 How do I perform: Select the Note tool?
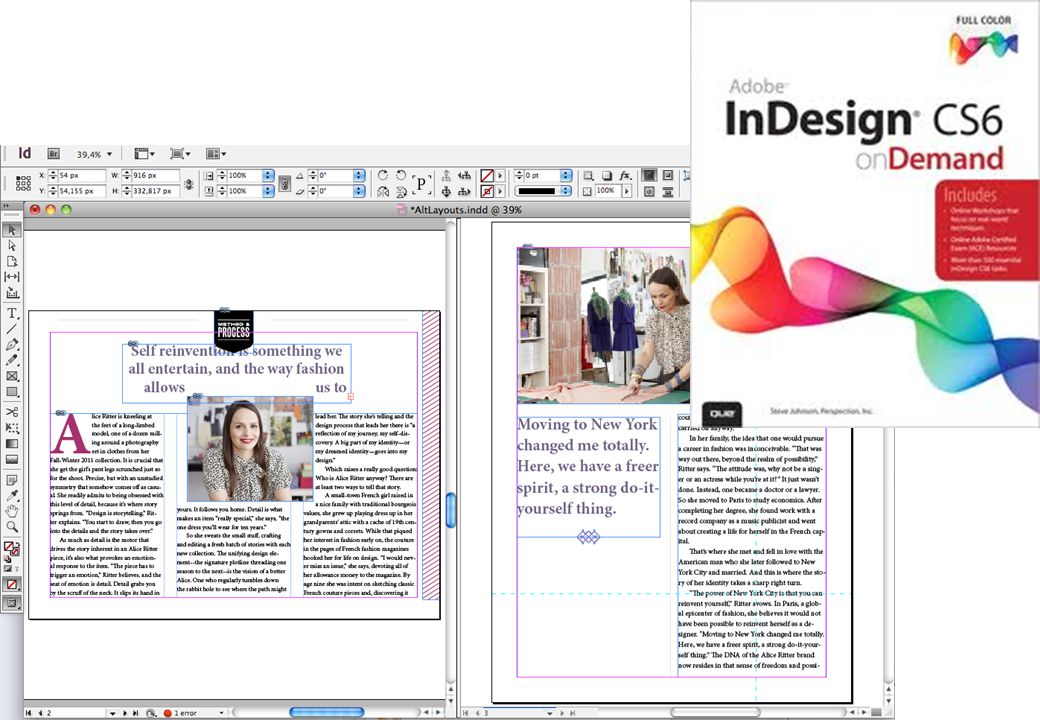[x=12, y=479]
